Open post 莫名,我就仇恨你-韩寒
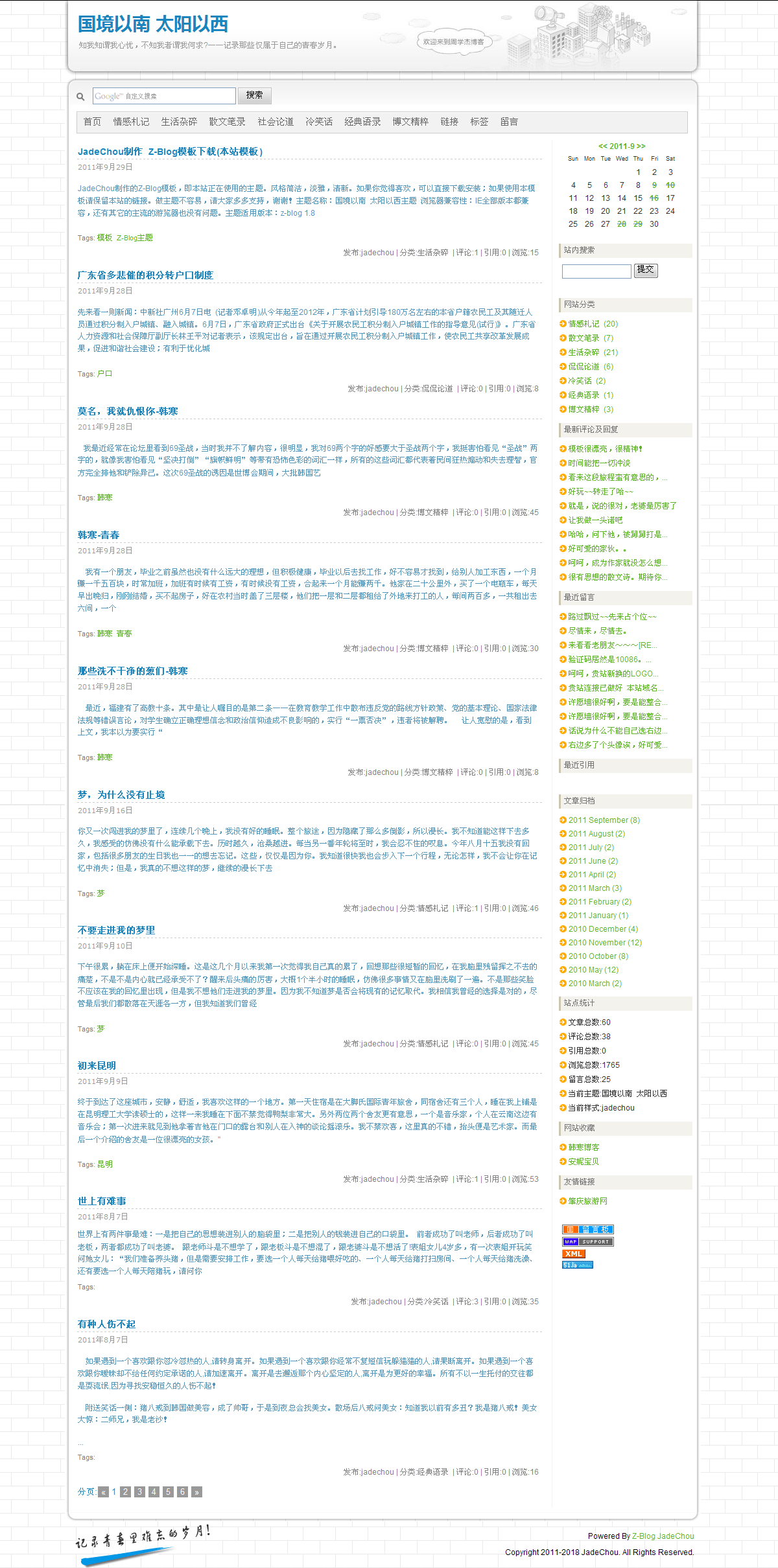 [128, 411]
